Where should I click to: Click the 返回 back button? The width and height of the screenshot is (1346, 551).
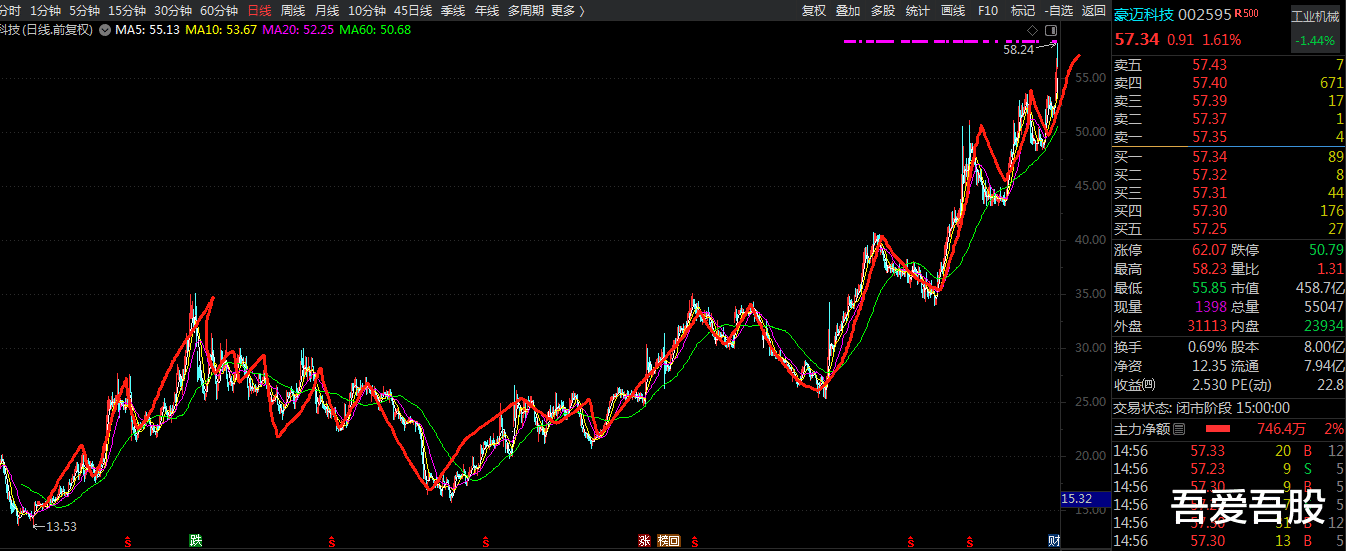[x=1094, y=10]
